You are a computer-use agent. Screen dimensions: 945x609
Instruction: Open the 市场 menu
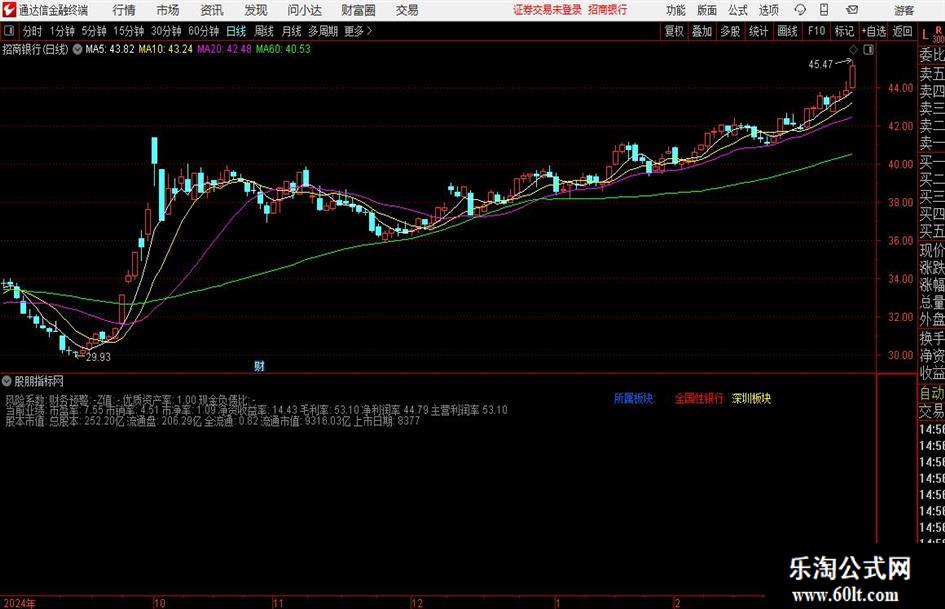click(x=168, y=10)
